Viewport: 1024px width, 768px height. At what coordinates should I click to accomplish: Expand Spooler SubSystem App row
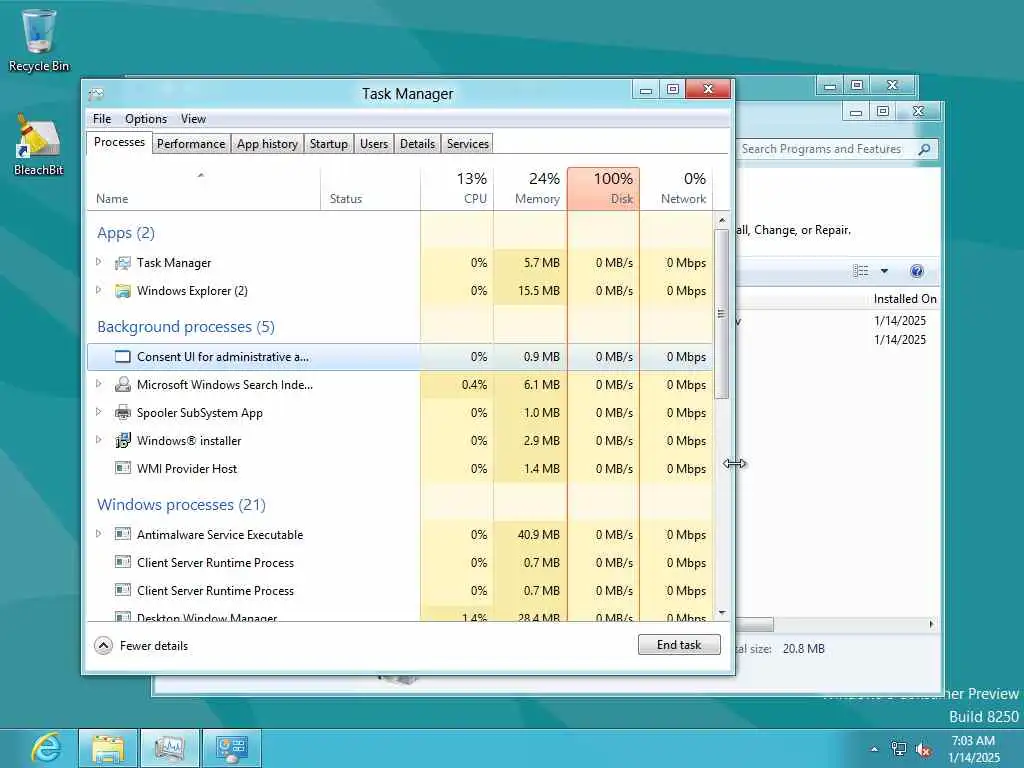tap(99, 412)
